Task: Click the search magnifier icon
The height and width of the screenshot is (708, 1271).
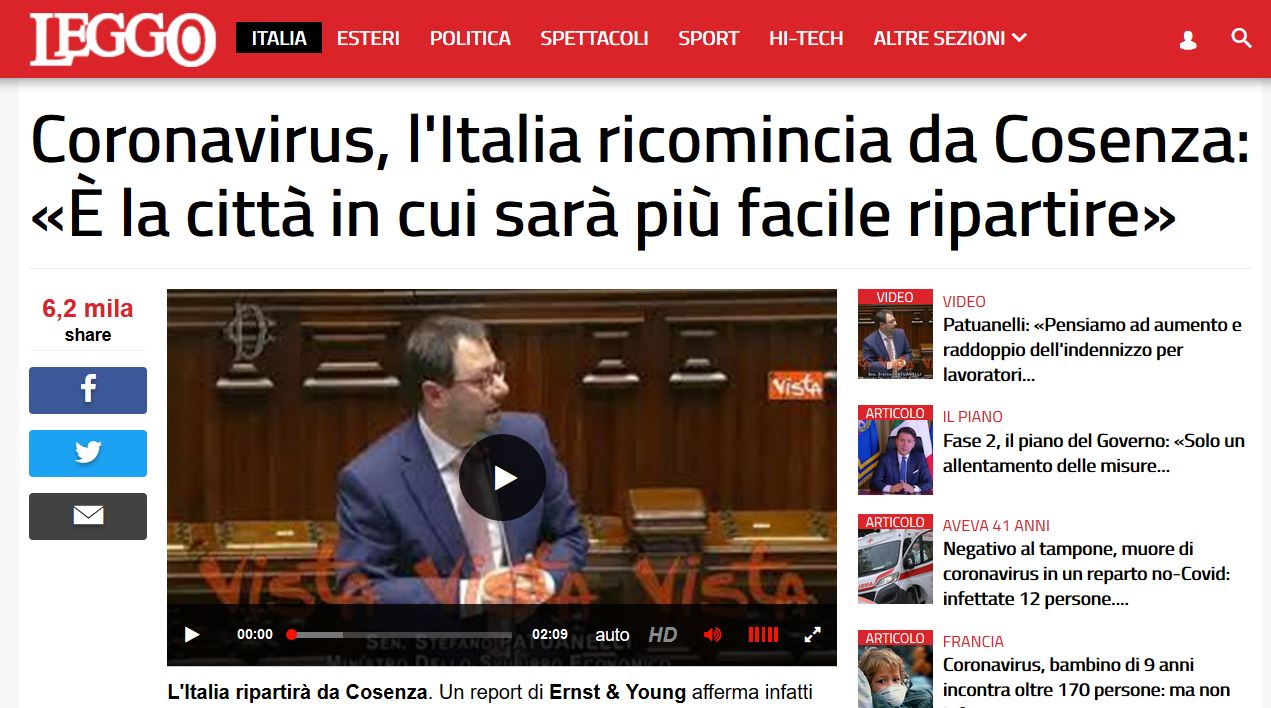Action: click(1241, 39)
